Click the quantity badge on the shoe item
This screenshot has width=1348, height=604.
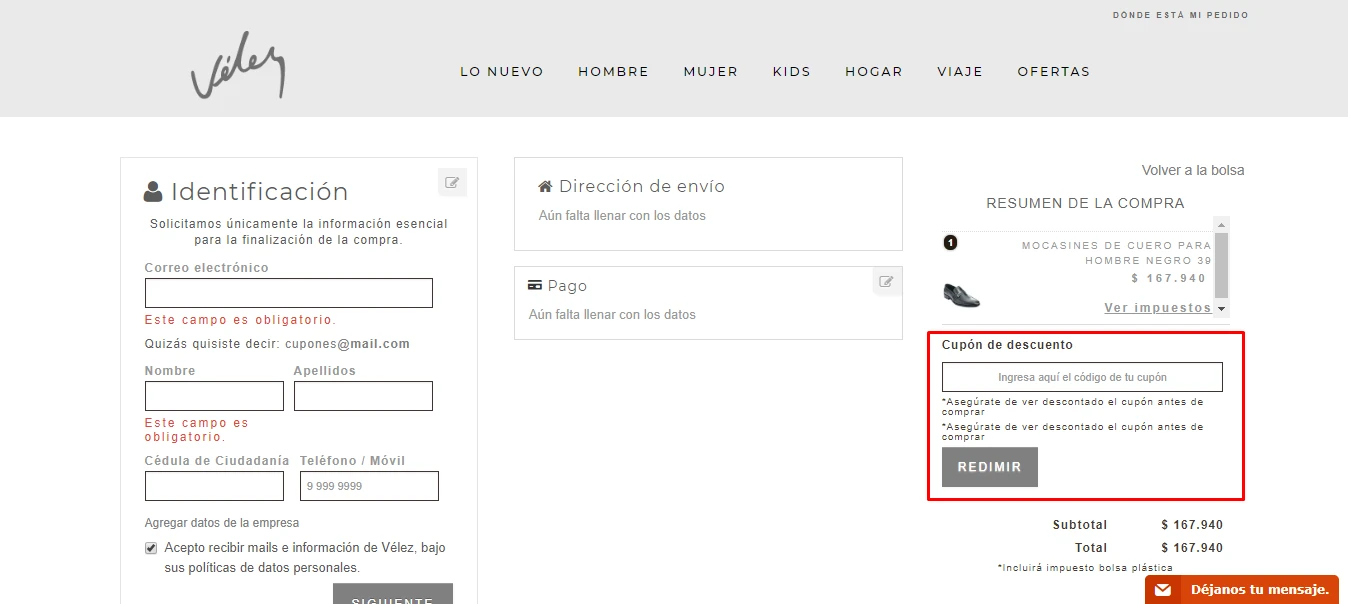pyautogui.click(x=951, y=242)
